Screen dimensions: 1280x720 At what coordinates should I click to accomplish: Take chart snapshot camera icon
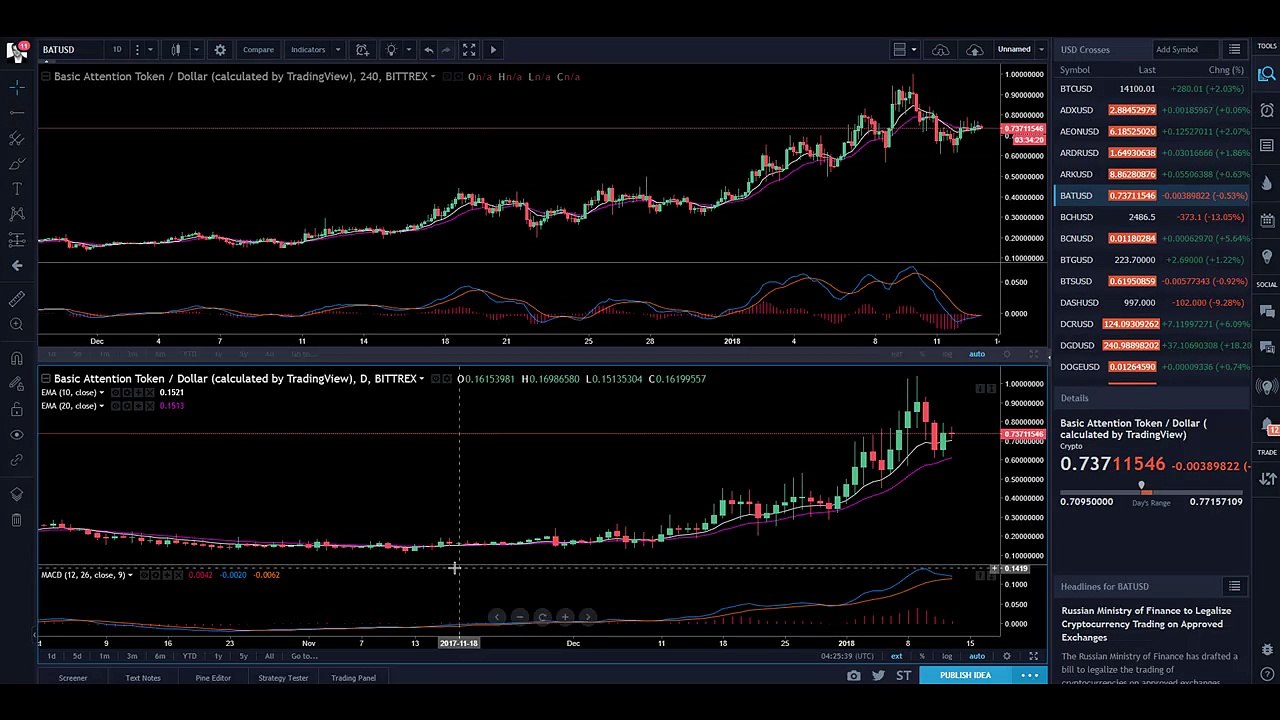point(853,676)
